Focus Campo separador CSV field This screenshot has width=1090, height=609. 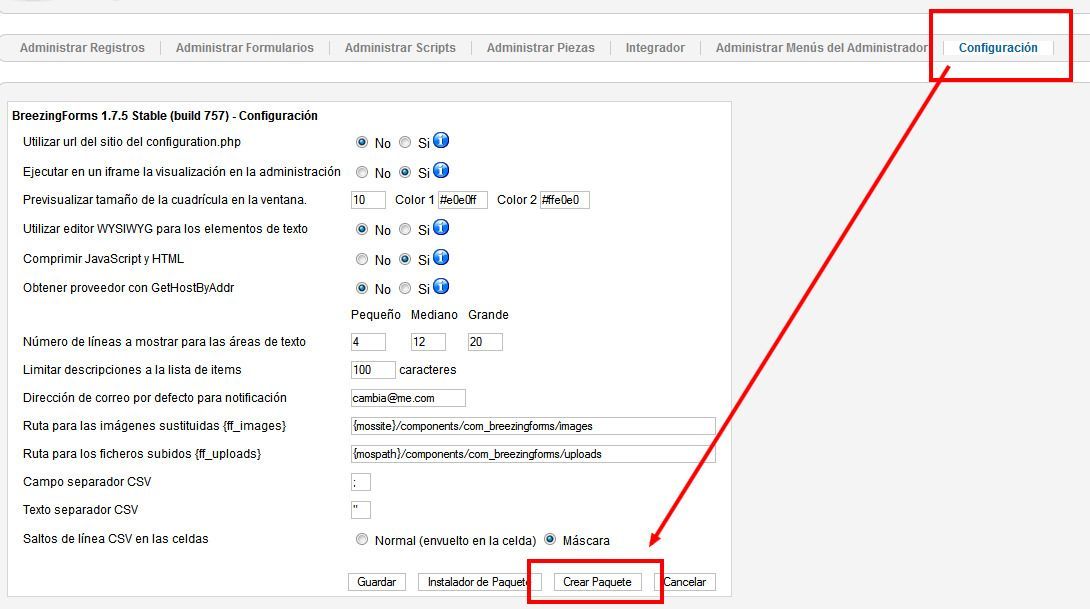click(361, 482)
